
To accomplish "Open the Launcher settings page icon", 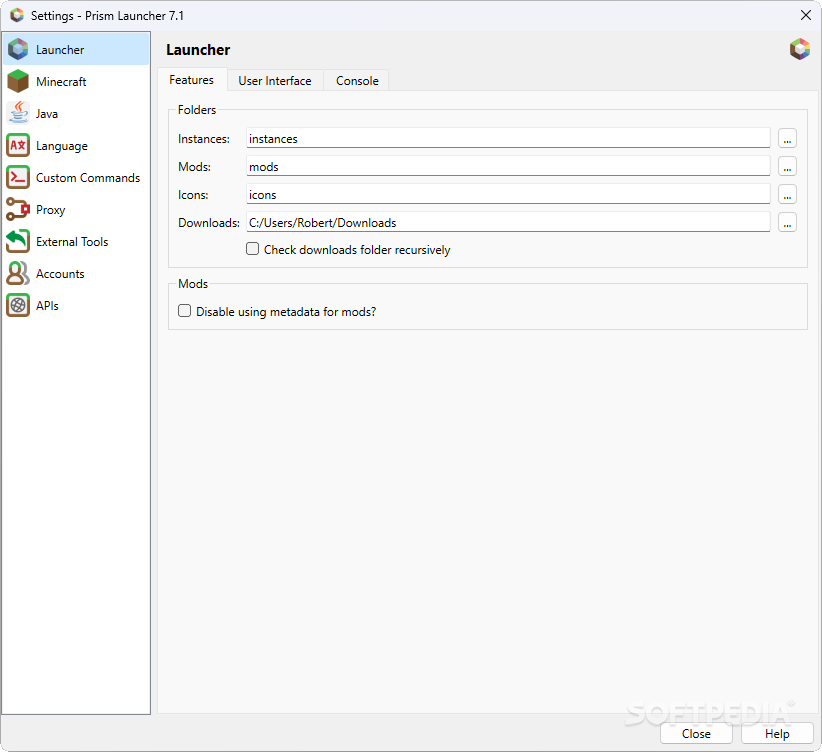I will tap(18, 49).
